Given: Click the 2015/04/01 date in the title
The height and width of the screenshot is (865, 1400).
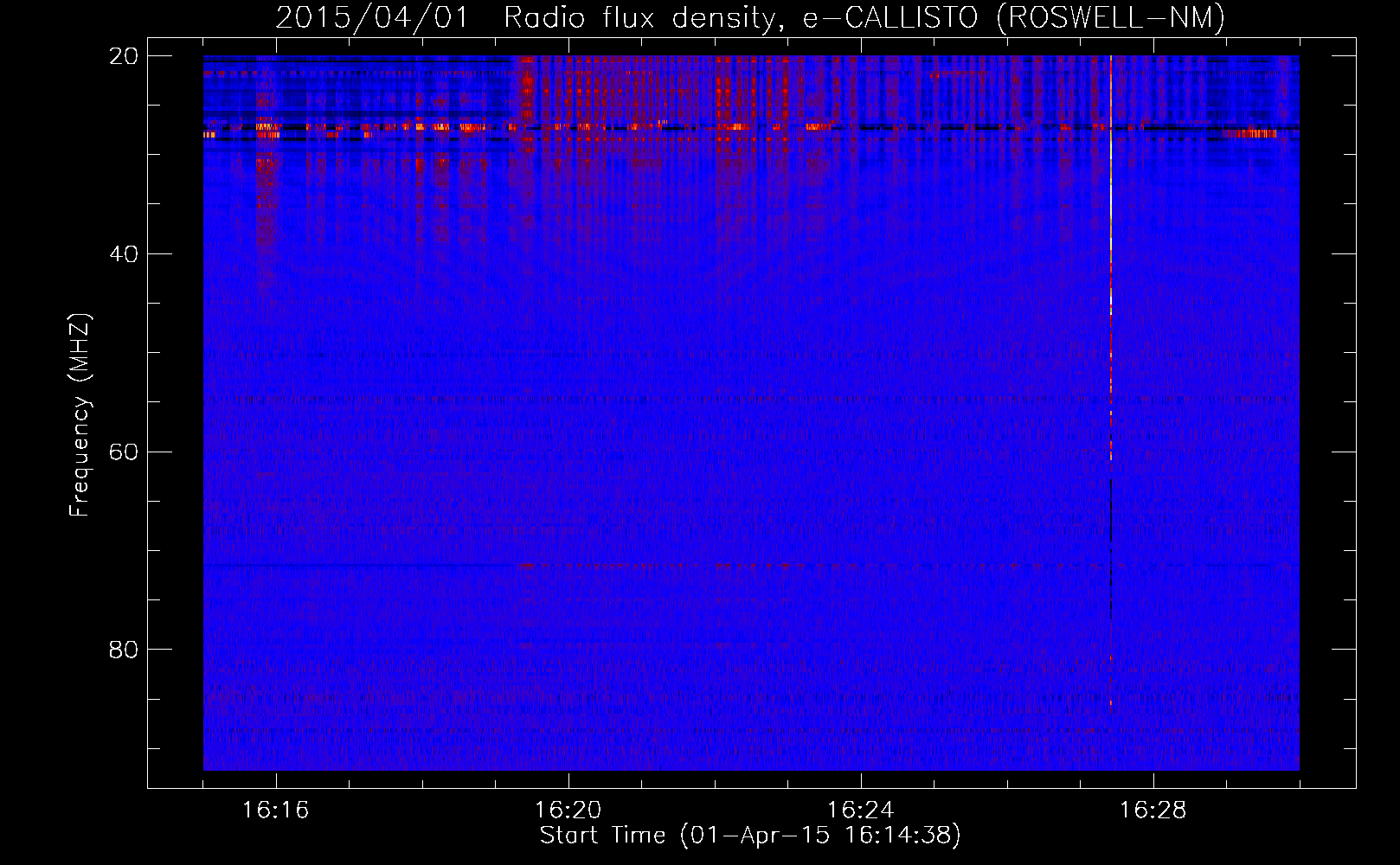Looking at the screenshot, I should tap(371, 17).
